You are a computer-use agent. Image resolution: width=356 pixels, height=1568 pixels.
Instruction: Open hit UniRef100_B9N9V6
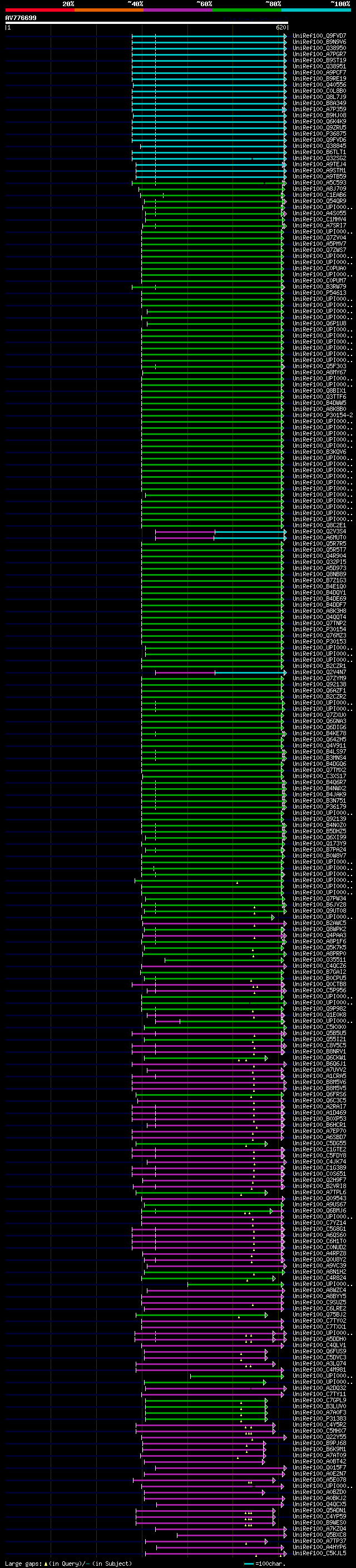(319, 42)
